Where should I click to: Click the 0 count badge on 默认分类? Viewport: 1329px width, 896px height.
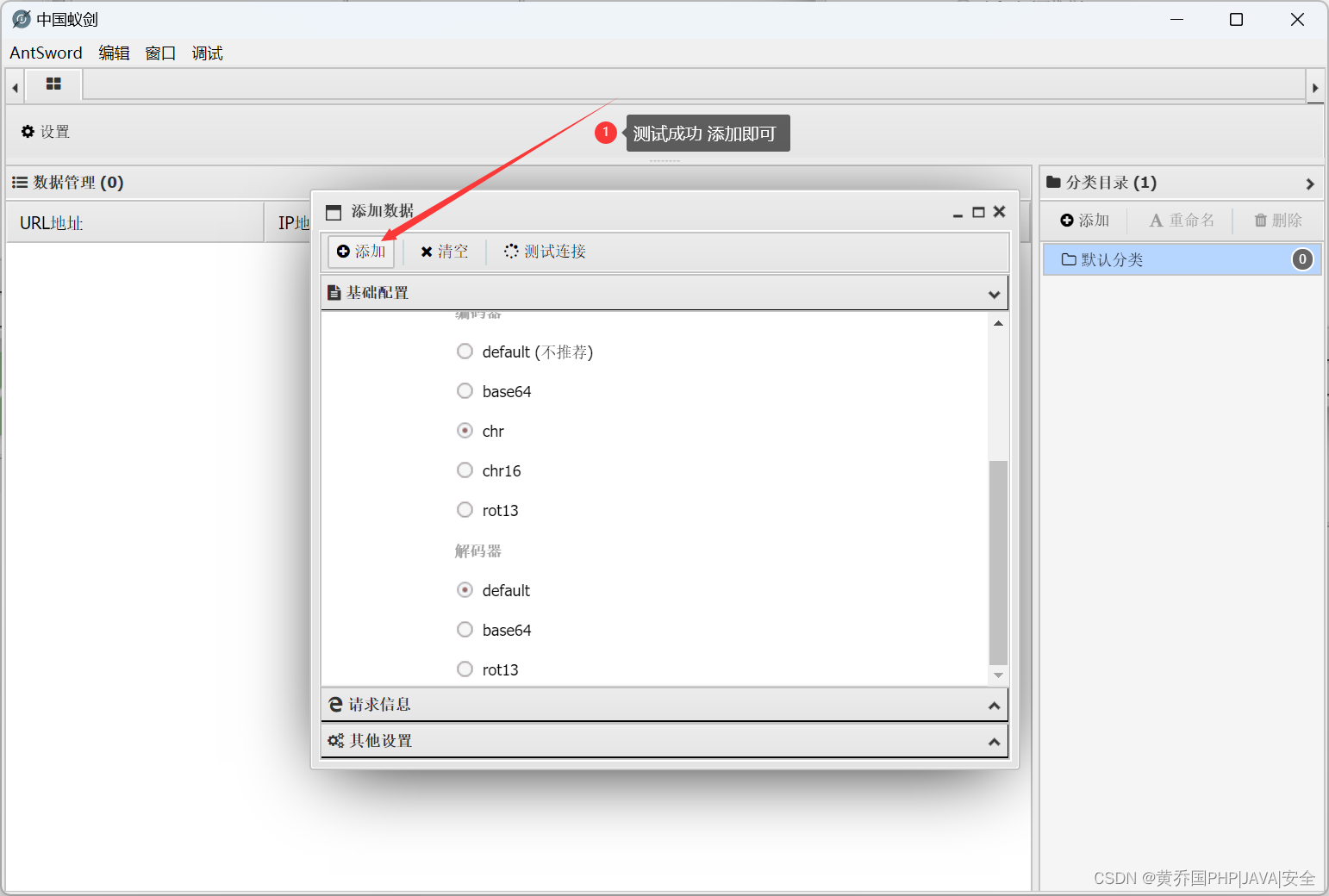(x=1302, y=259)
